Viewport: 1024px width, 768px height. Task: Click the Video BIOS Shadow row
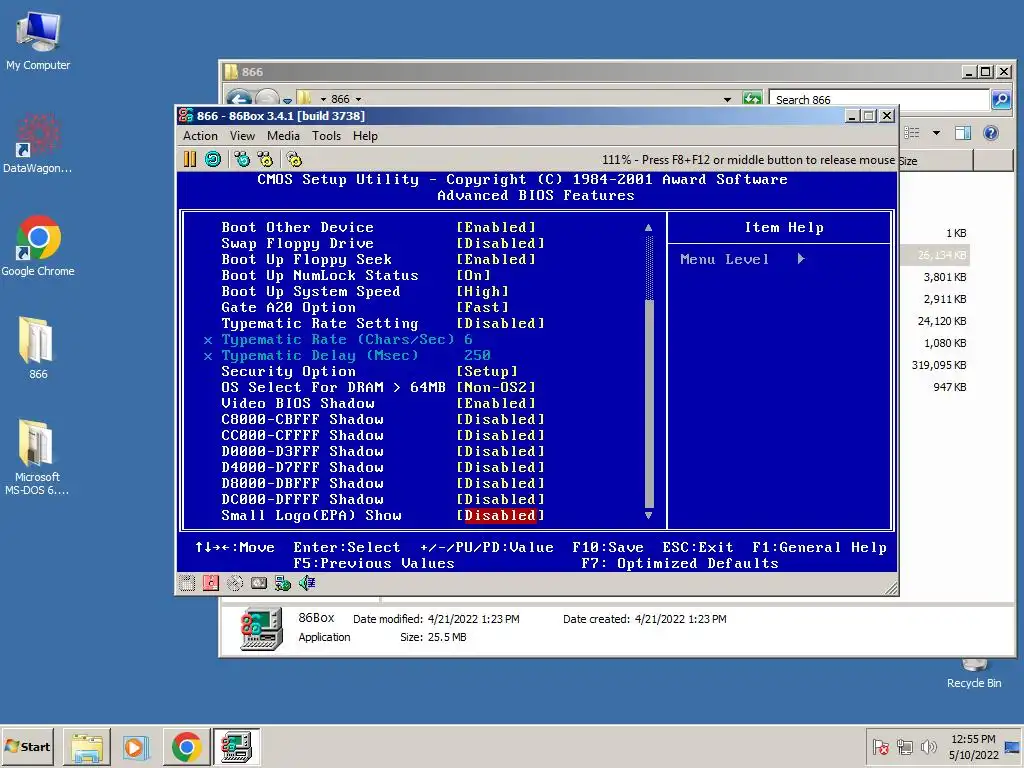[378, 404]
